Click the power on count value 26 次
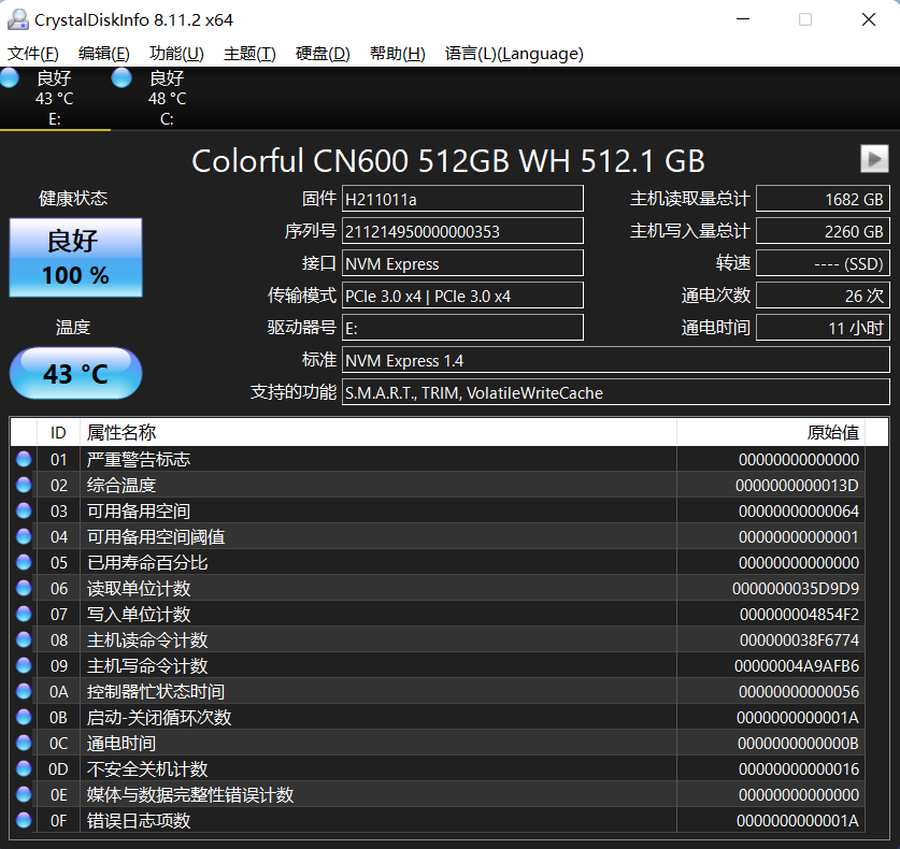Image resolution: width=900 pixels, height=849 pixels. click(x=823, y=296)
